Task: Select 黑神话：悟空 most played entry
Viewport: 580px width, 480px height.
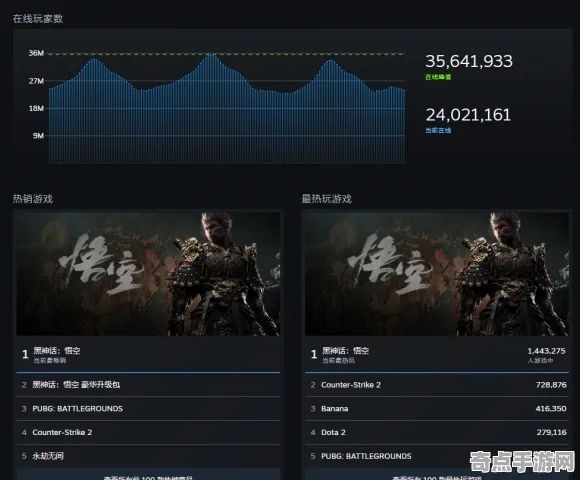Action: (437, 354)
